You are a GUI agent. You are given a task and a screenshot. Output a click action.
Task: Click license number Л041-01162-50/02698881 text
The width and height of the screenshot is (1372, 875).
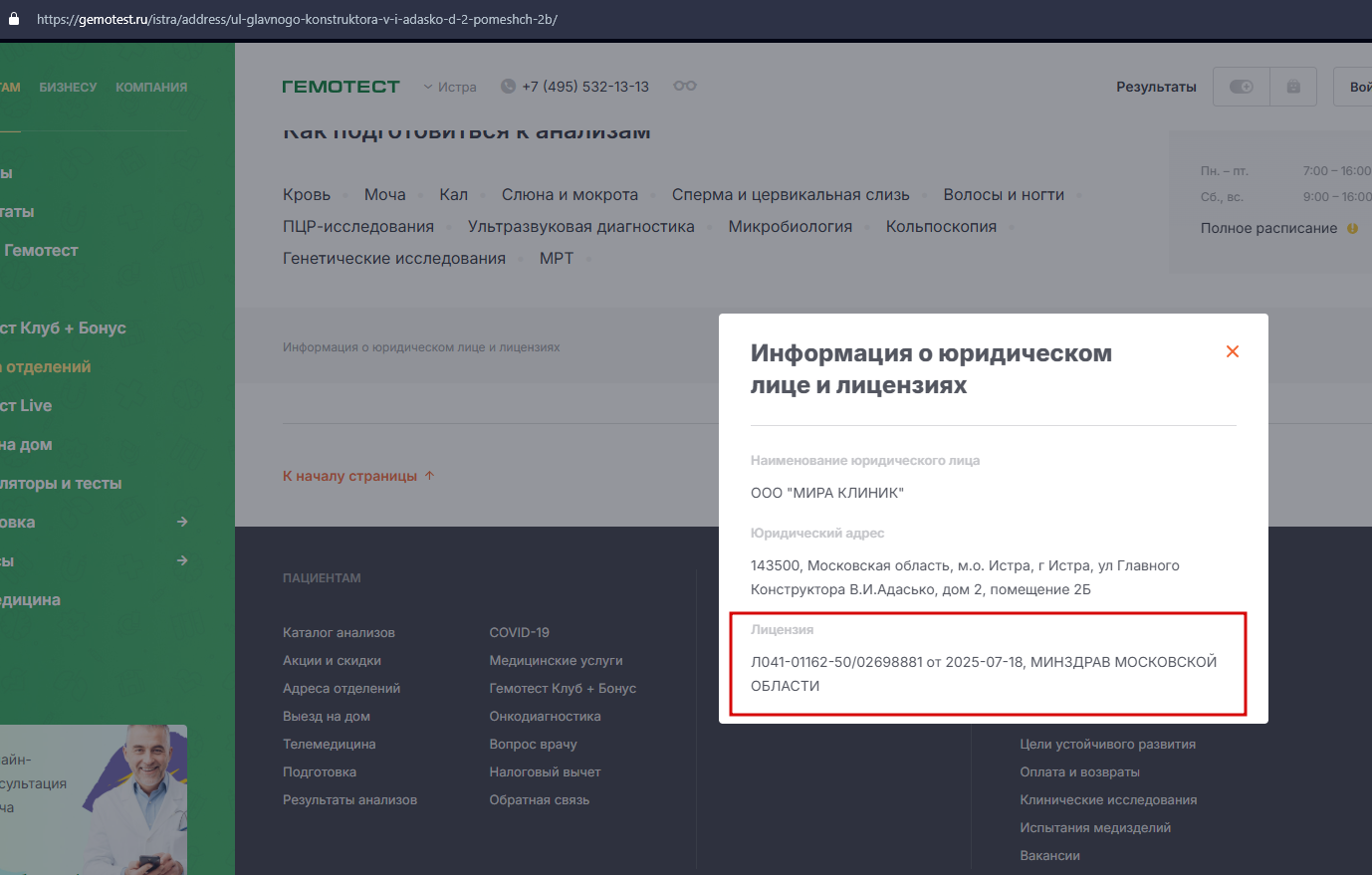click(836, 662)
